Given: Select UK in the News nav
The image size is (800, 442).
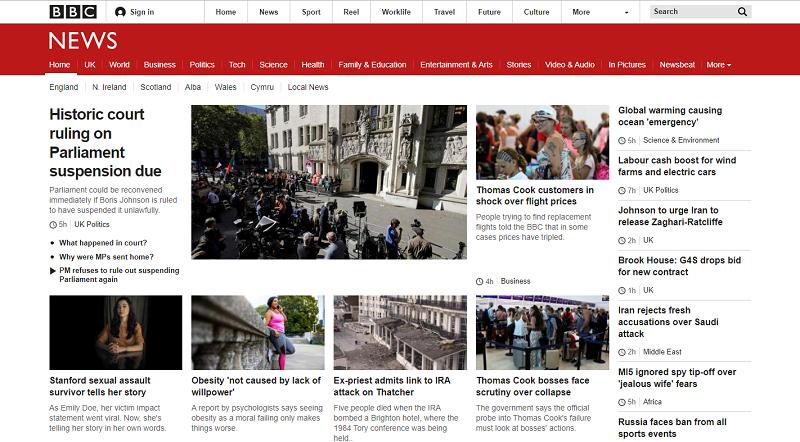Looking at the screenshot, I should click(90, 65).
